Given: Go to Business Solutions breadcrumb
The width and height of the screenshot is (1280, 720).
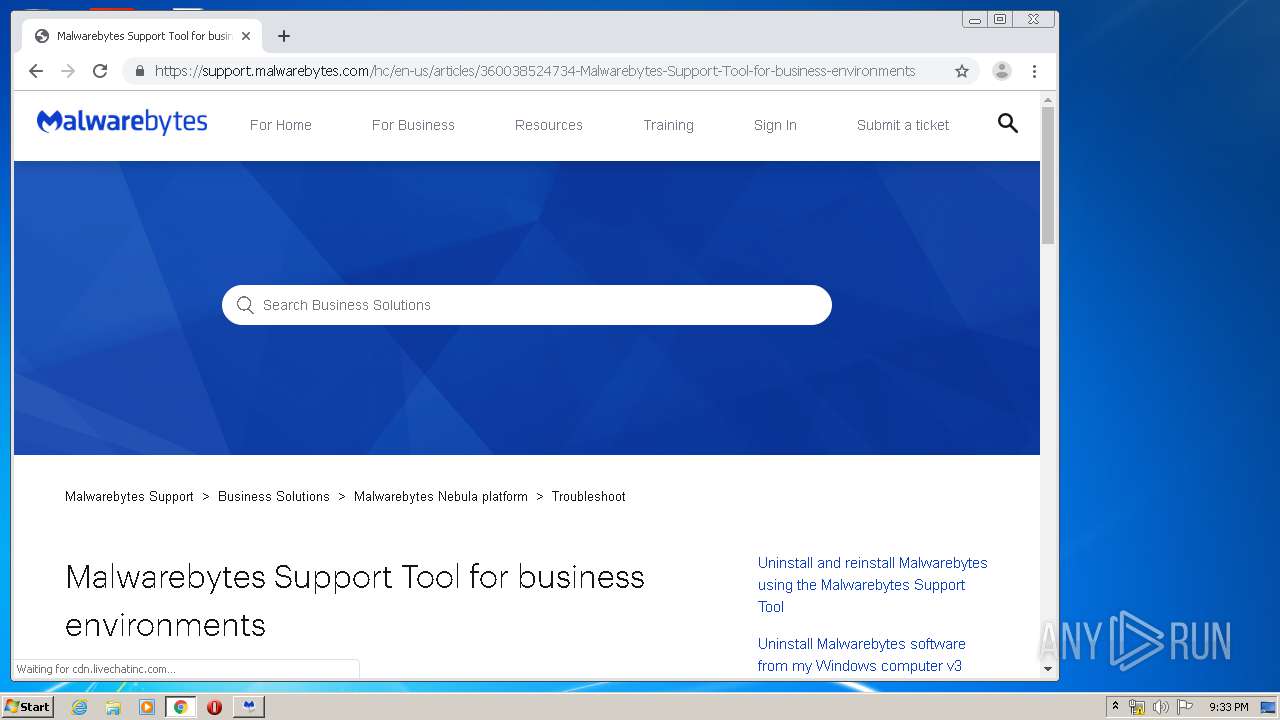Looking at the screenshot, I should 274,496.
